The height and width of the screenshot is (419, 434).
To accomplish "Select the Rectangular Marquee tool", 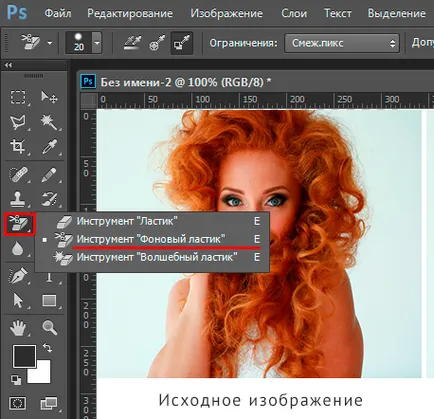I will click(x=18, y=97).
